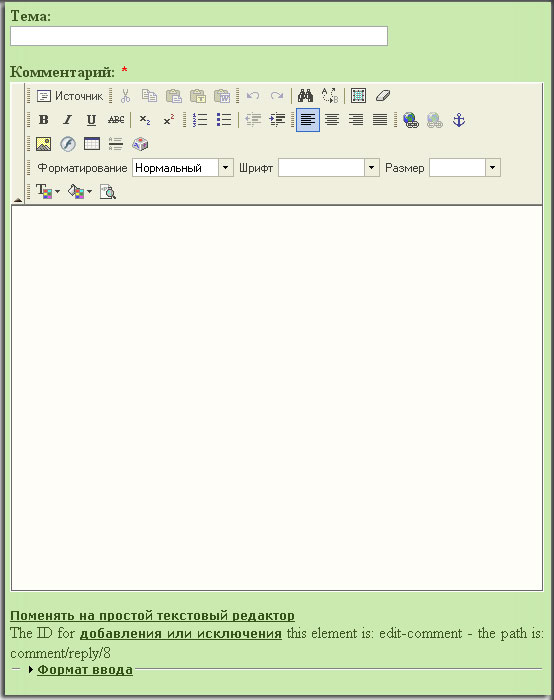
Task: Insert a bulleted list
Action: click(224, 120)
